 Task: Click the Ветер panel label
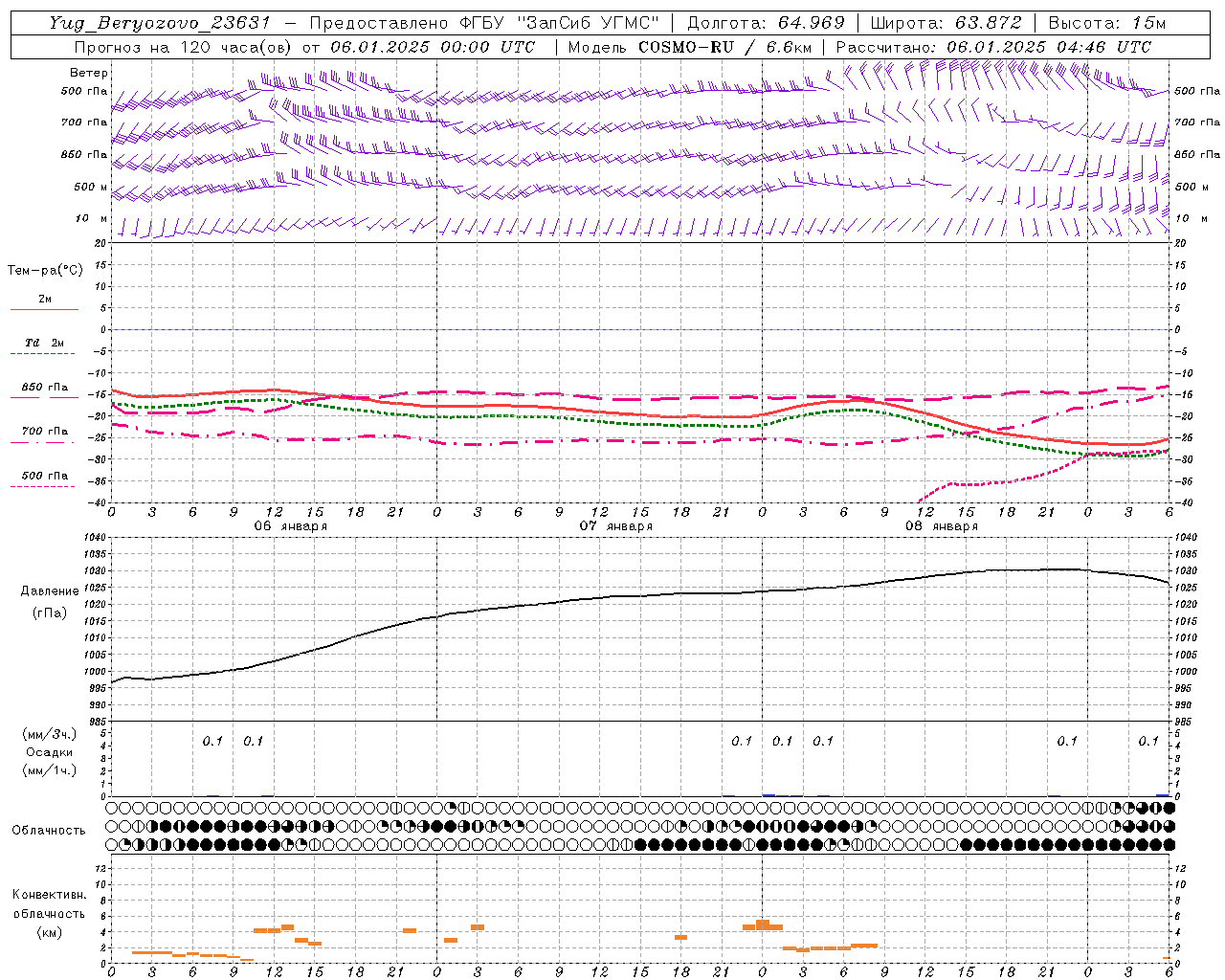[89, 73]
